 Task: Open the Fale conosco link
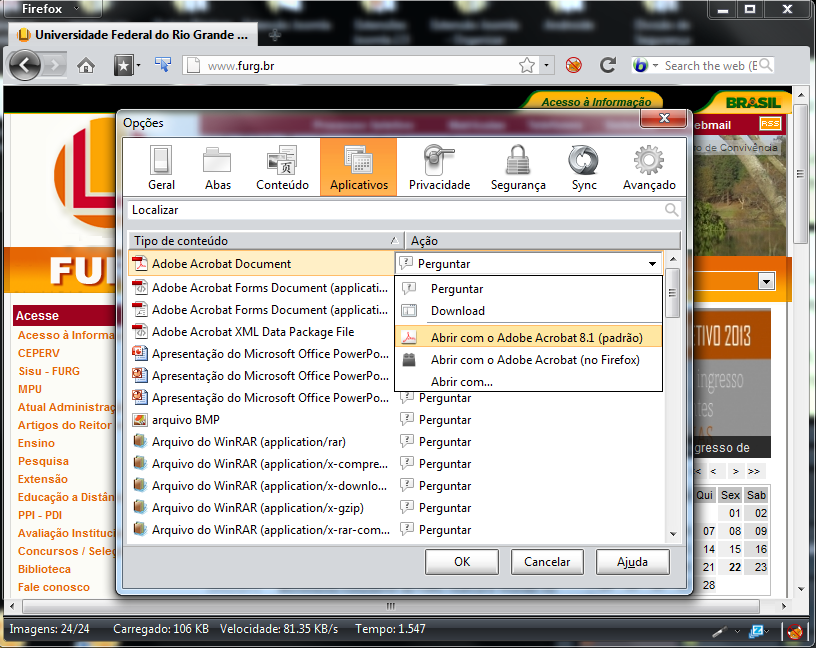coord(54,587)
